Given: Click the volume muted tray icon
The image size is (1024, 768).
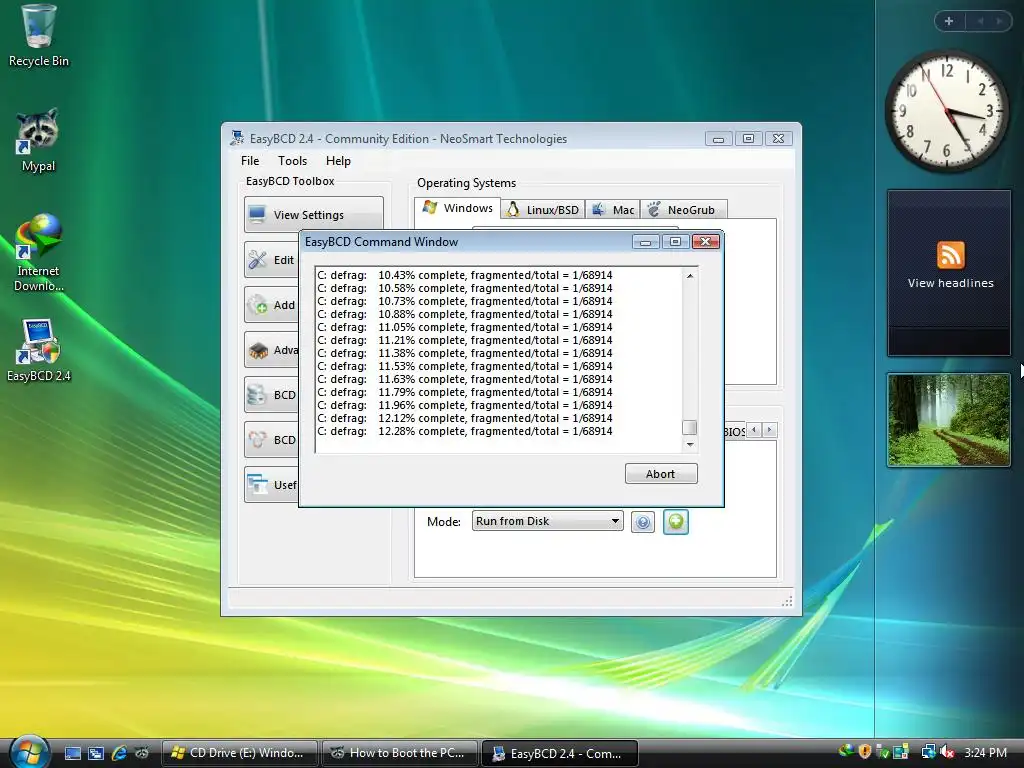Looking at the screenshot, I should [947, 752].
